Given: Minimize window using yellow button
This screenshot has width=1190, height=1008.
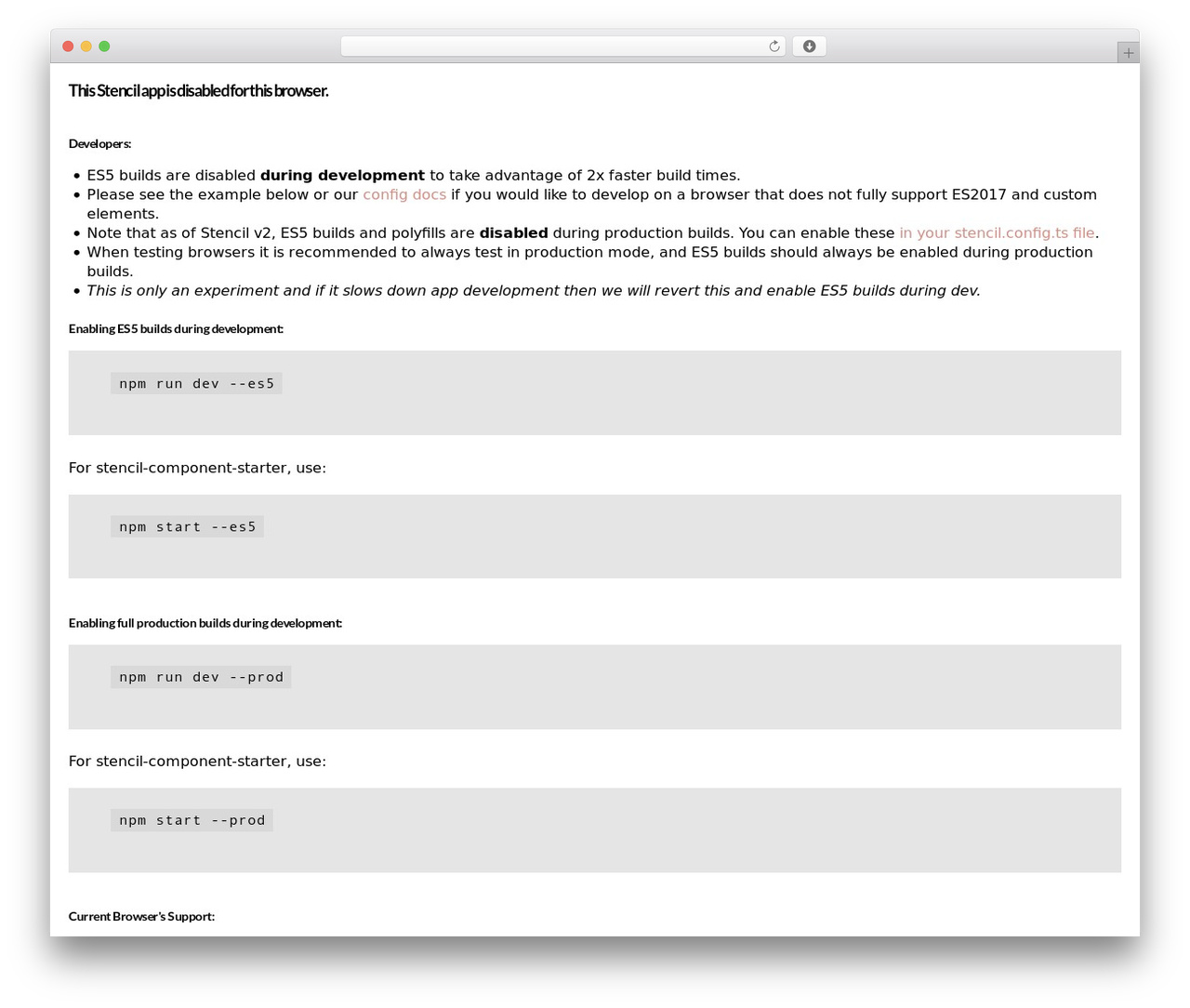Looking at the screenshot, I should coord(86,46).
